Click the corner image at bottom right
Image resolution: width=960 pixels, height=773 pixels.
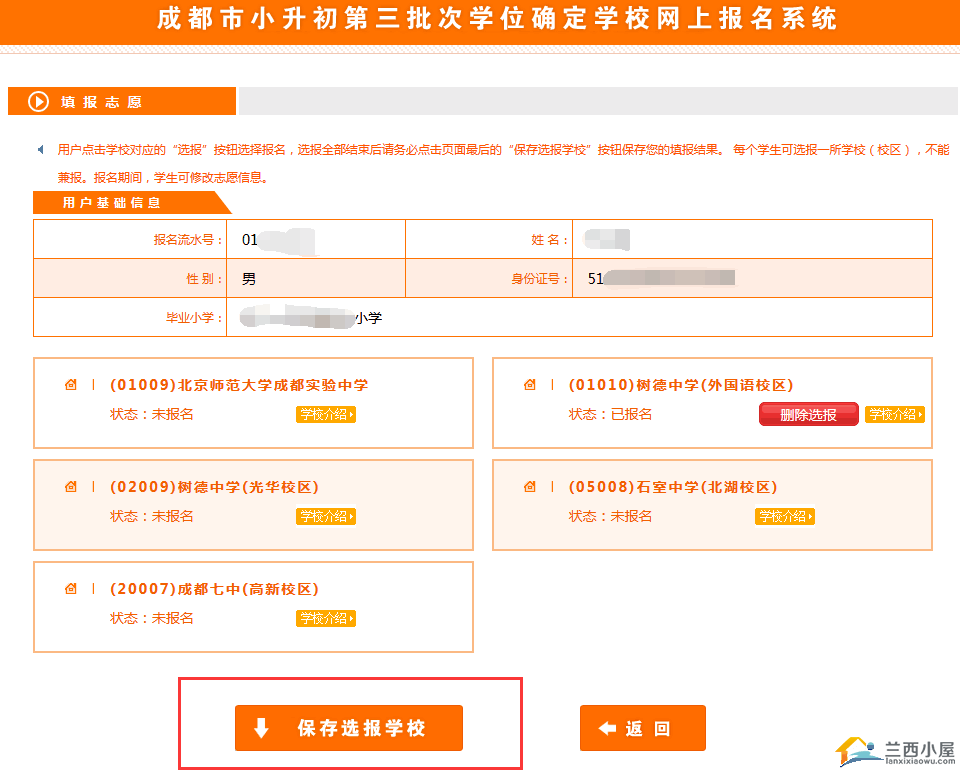click(x=894, y=754)
